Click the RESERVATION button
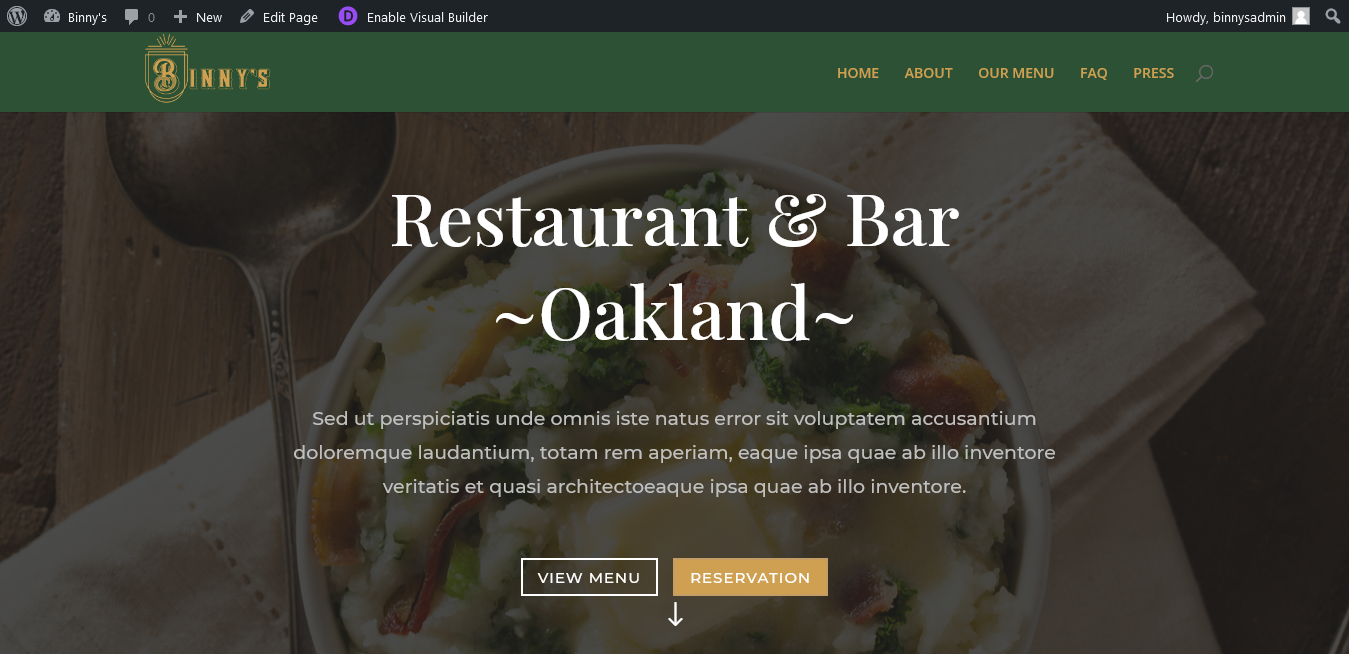Screen dimensions: 1349x654 (750, 577)
